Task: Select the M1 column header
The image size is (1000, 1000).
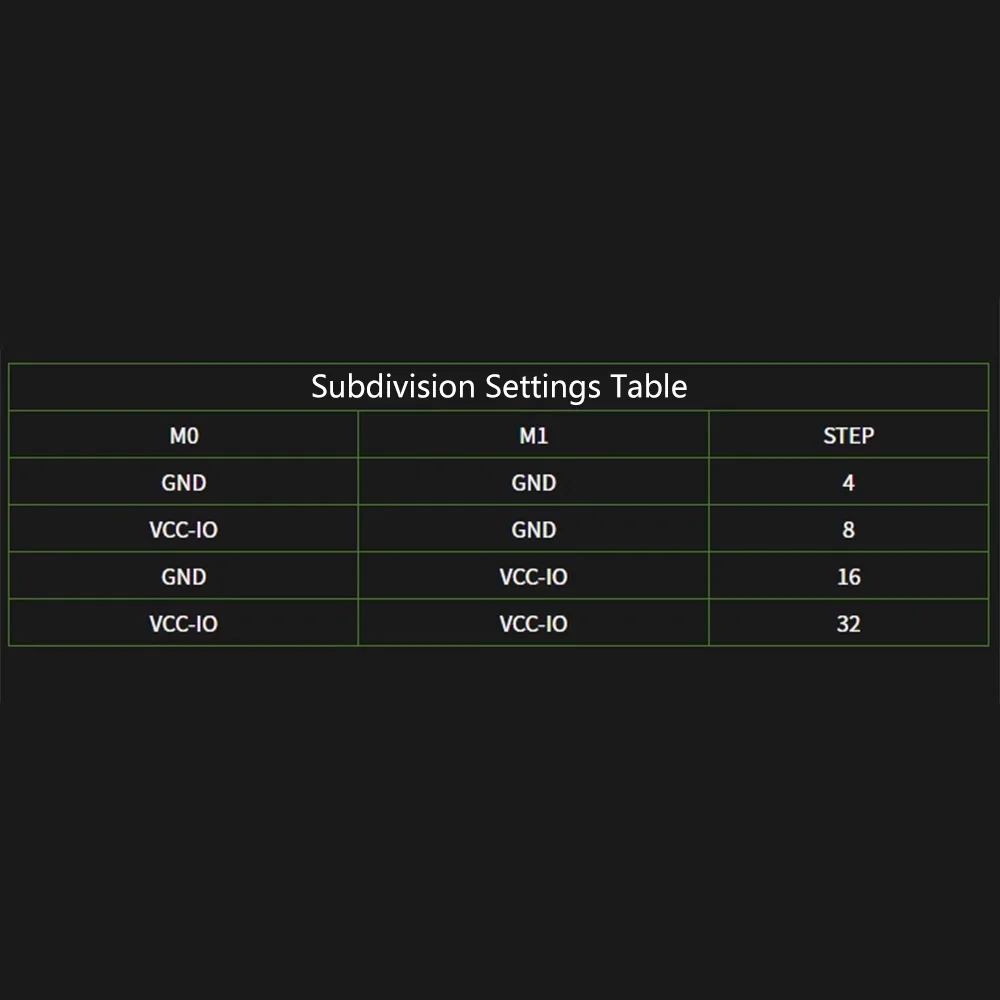Action: [x=533, y=436]
